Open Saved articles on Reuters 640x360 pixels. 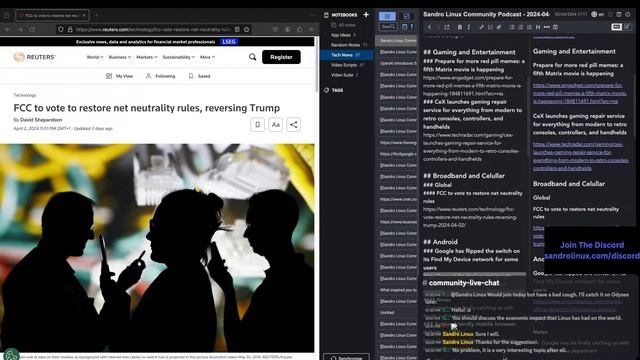(200, 76)
